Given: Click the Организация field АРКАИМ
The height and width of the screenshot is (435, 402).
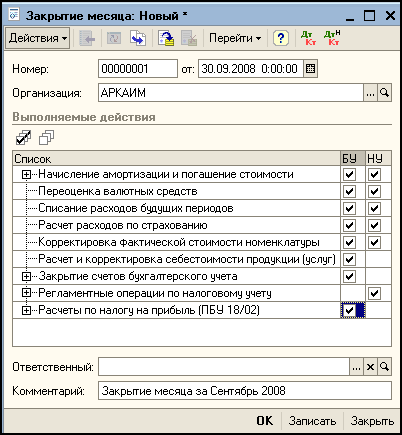Looking at the screenshot, I should (231, 93).
